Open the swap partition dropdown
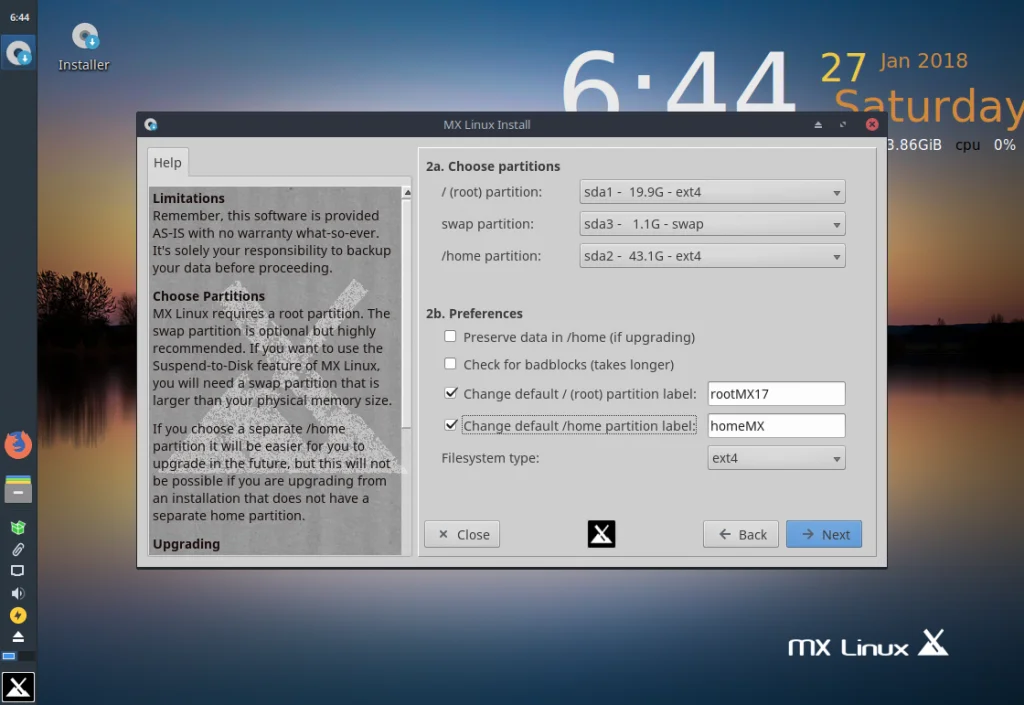This screenshot has height=705, width=1024. coord(712,224)
